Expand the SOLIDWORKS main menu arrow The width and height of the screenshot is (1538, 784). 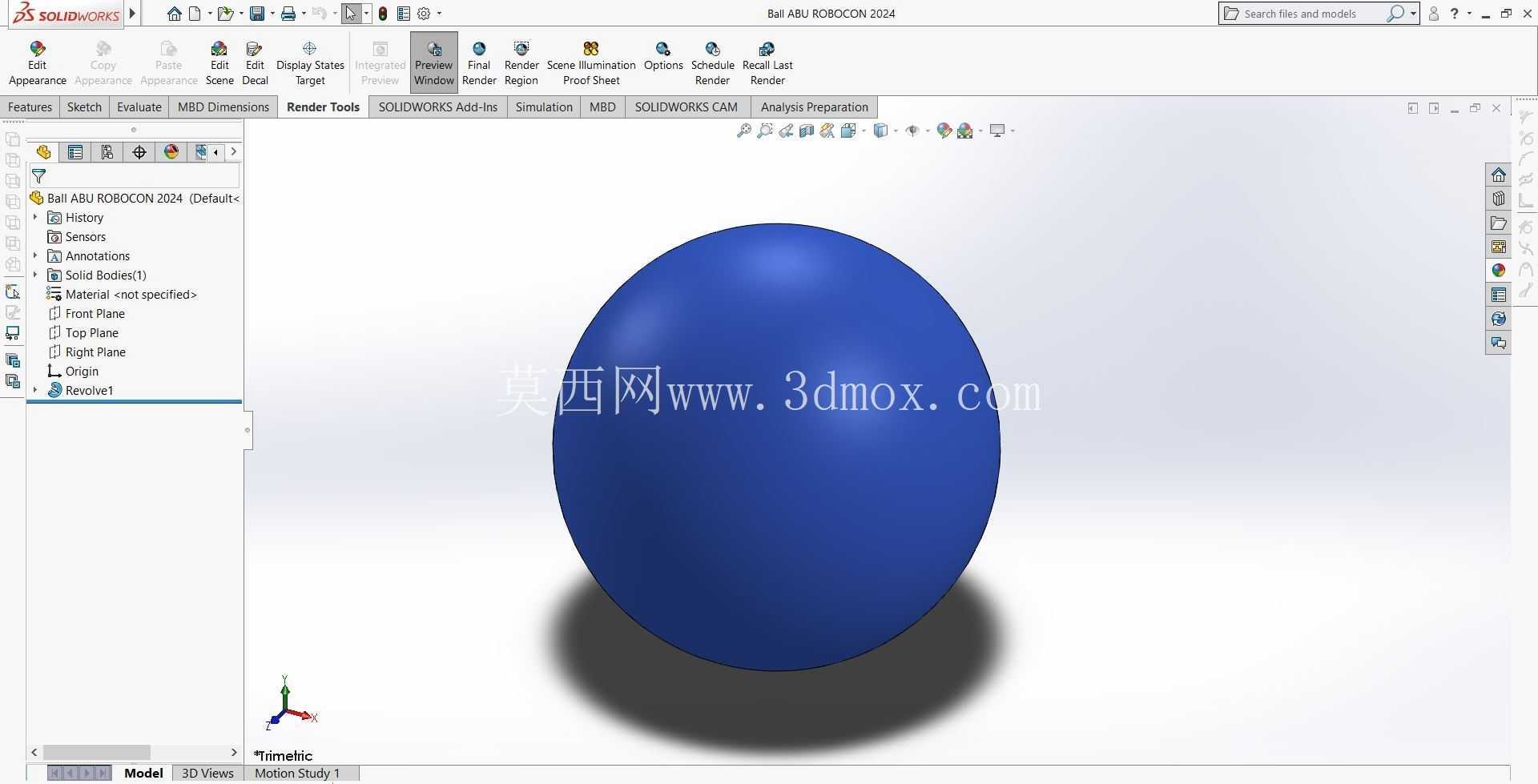coord(133,14)
